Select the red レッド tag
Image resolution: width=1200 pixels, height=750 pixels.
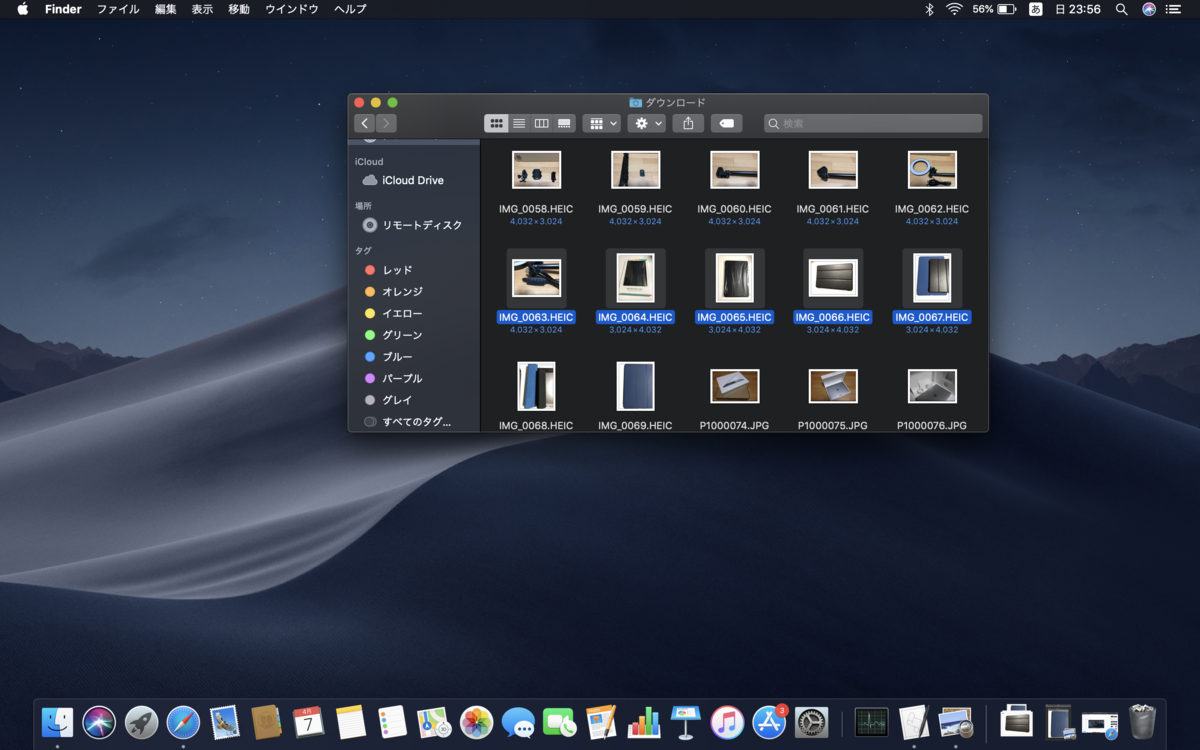(396, 270)
